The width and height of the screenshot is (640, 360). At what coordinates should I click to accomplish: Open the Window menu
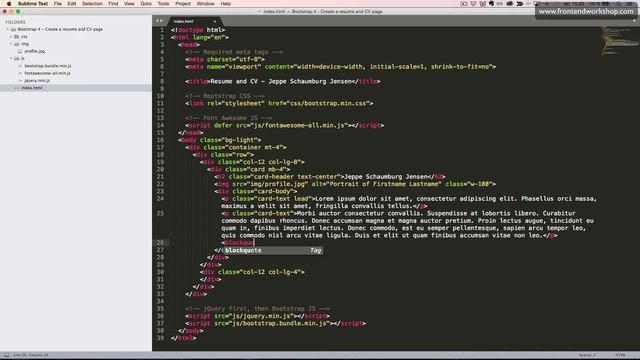point(205,4)
